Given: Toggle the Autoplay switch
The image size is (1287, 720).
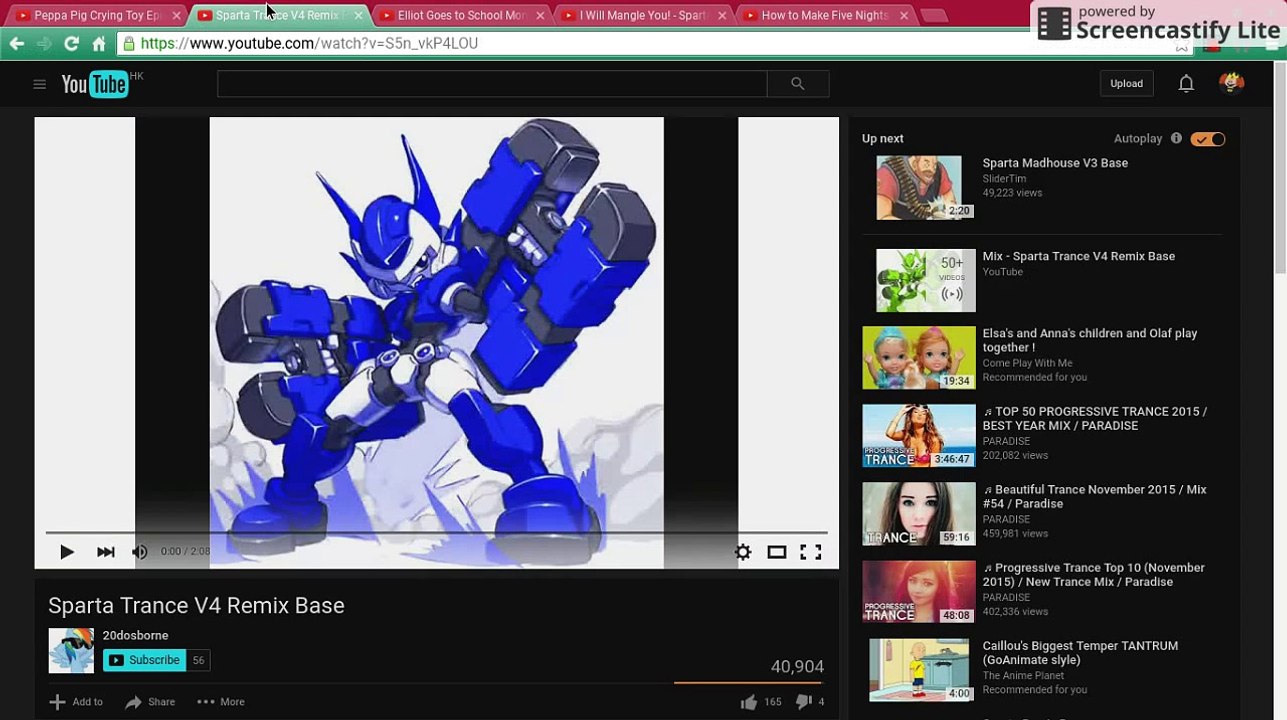Looking at the screenshot, I should pyautogui.click(x=1208, y=139).
